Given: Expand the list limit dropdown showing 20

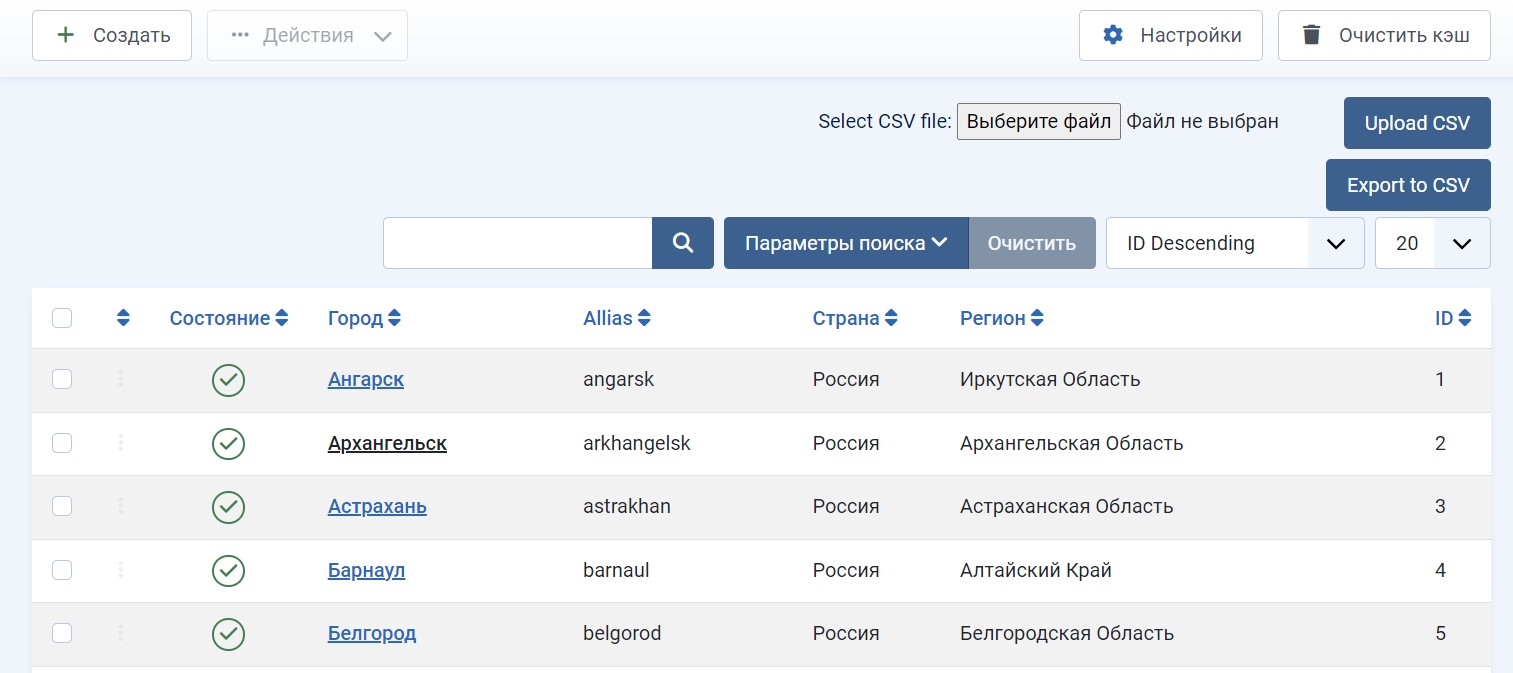Looking at the screenshot, I should 1432,243.
